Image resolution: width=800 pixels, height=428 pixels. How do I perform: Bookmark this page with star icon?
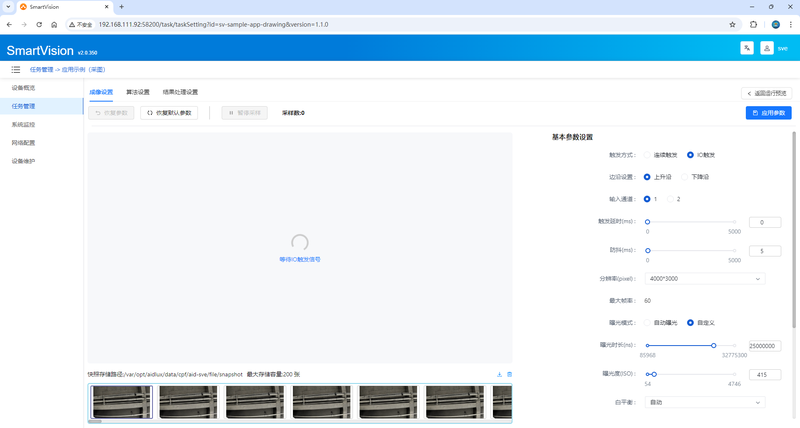pyautogui.click(x=733, y=24)
